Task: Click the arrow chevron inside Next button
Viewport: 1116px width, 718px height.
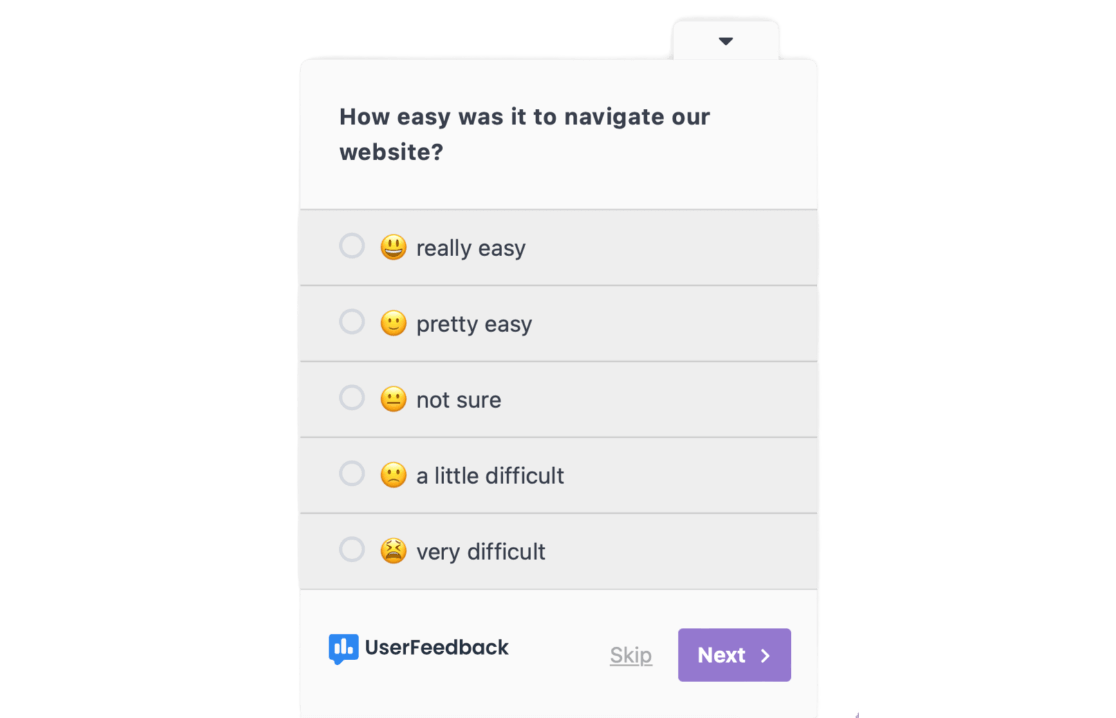Action: point(765,656)
